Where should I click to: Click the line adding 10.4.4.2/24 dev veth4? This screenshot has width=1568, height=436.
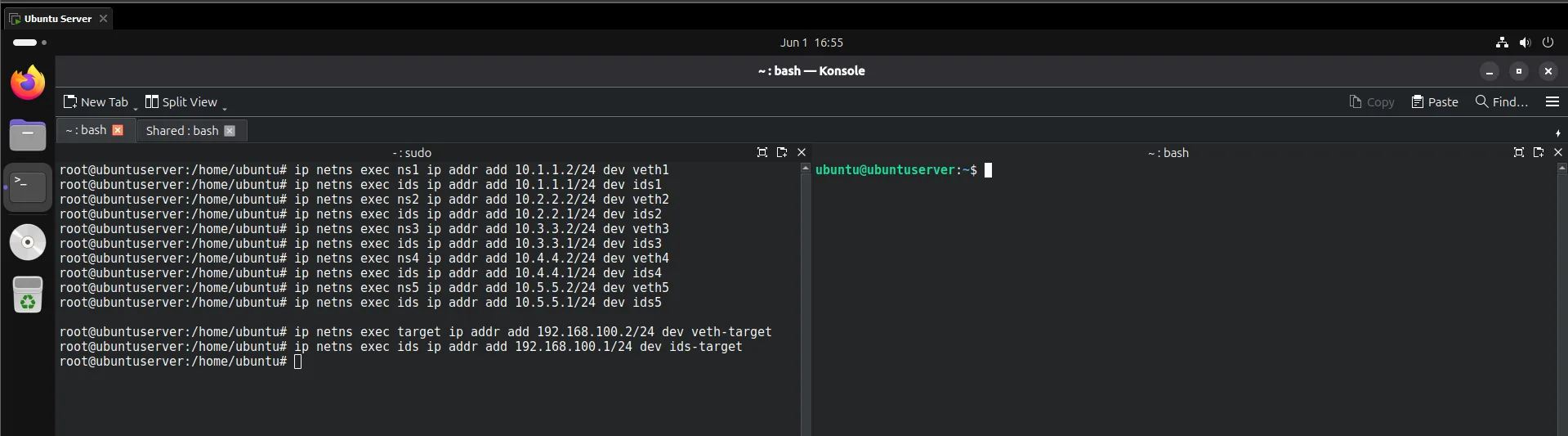click(364, 258)
